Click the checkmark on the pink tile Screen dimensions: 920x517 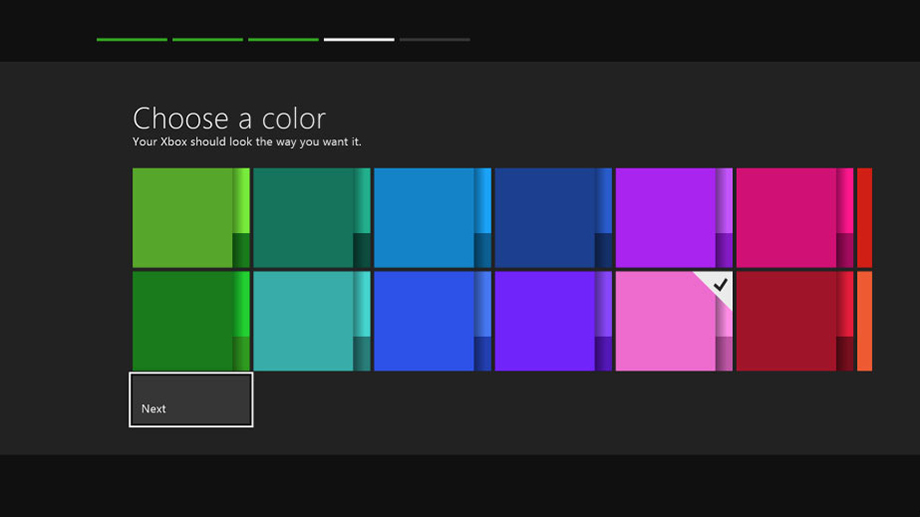[720, 285]
